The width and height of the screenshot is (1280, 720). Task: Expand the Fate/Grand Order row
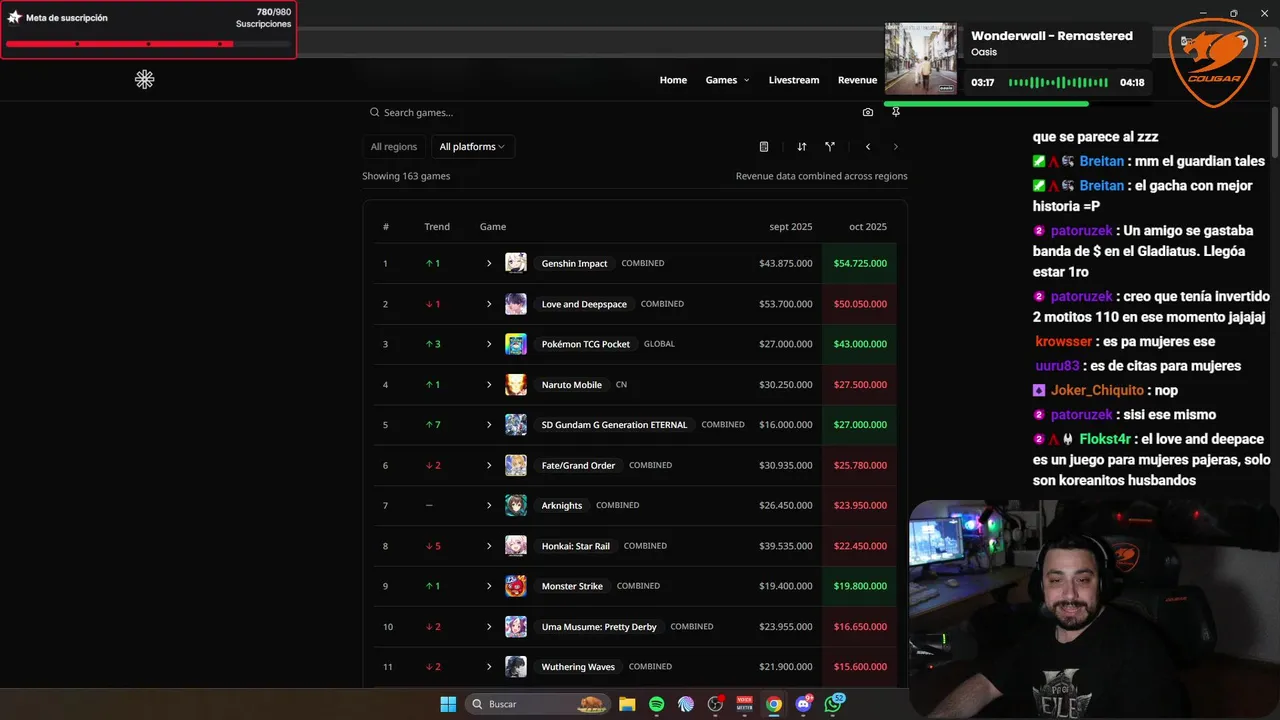(489, 465)
